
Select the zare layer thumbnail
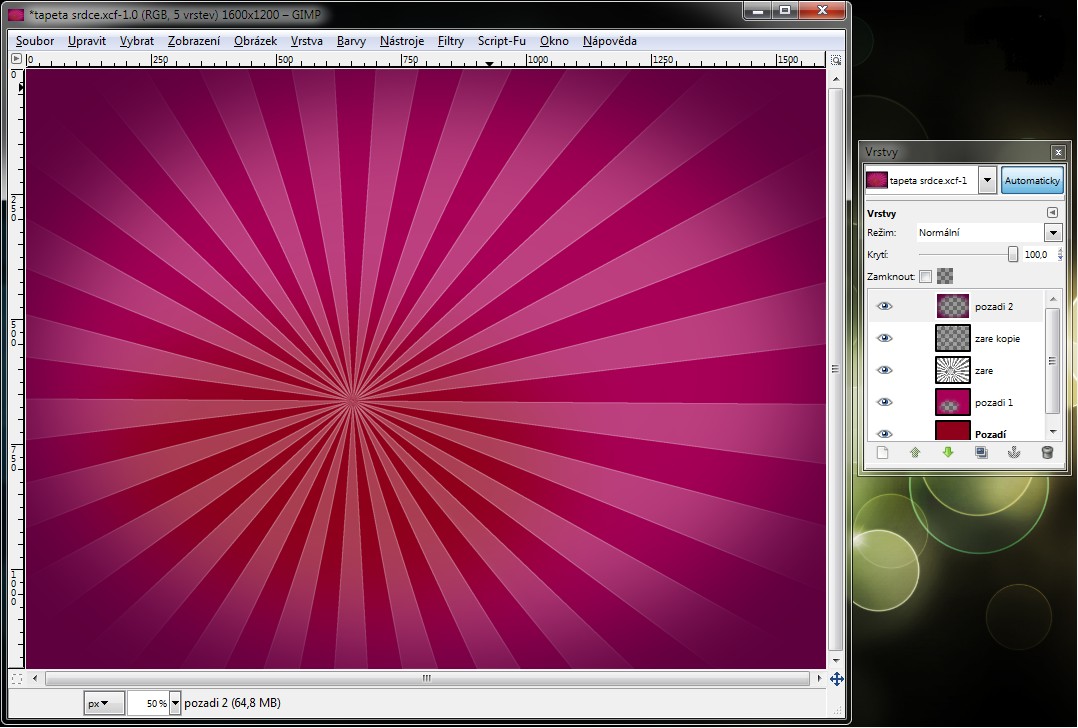pyautogui.click(x=953, y=370)
